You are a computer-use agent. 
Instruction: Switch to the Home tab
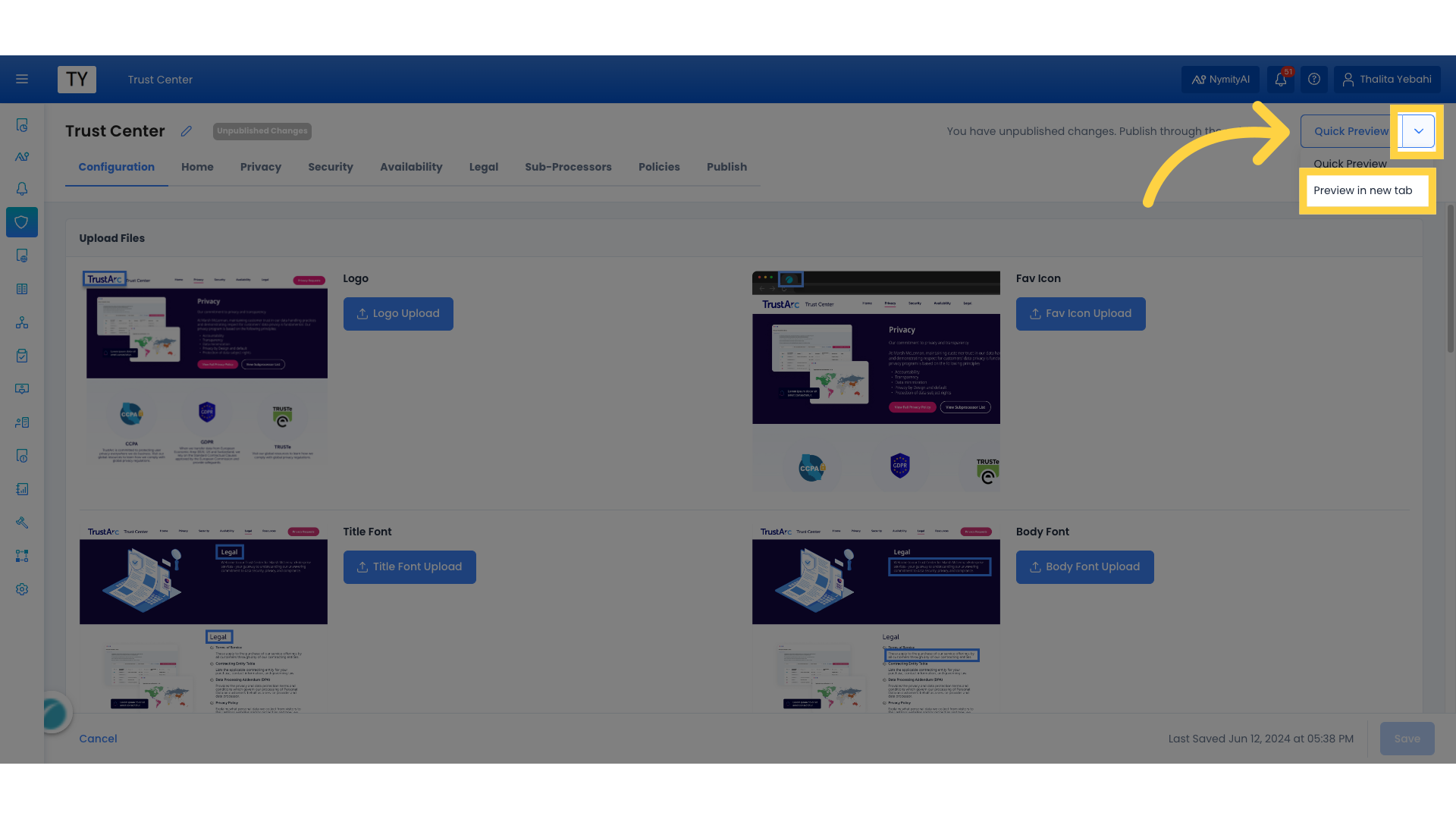coord(197,167)
